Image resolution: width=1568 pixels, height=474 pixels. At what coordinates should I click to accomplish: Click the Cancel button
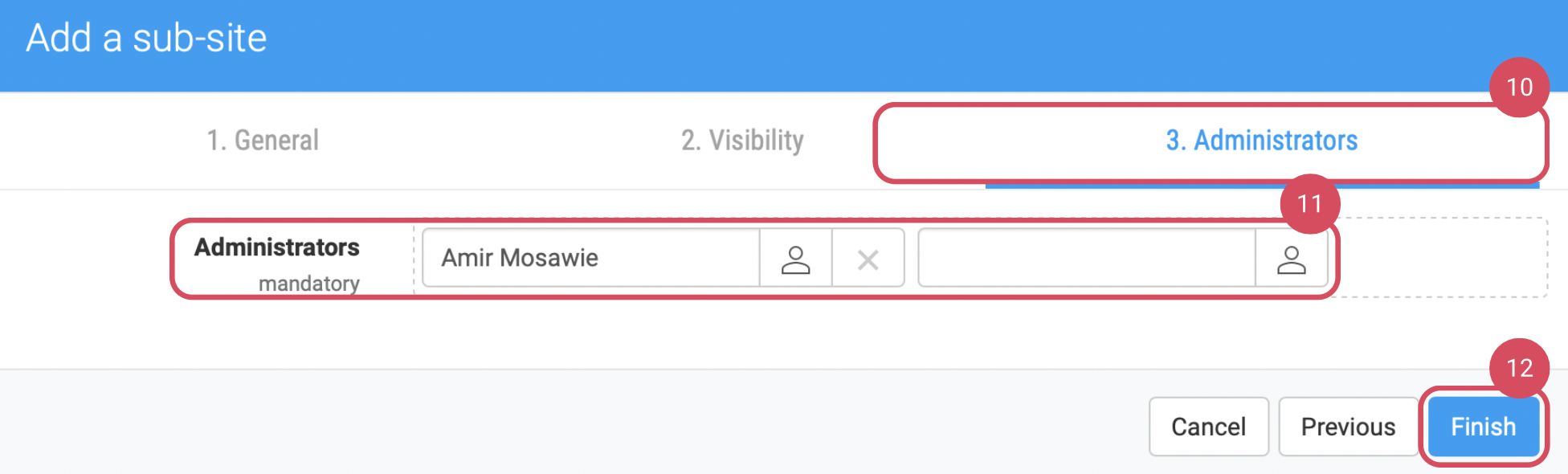click(x=1208, y=427)
